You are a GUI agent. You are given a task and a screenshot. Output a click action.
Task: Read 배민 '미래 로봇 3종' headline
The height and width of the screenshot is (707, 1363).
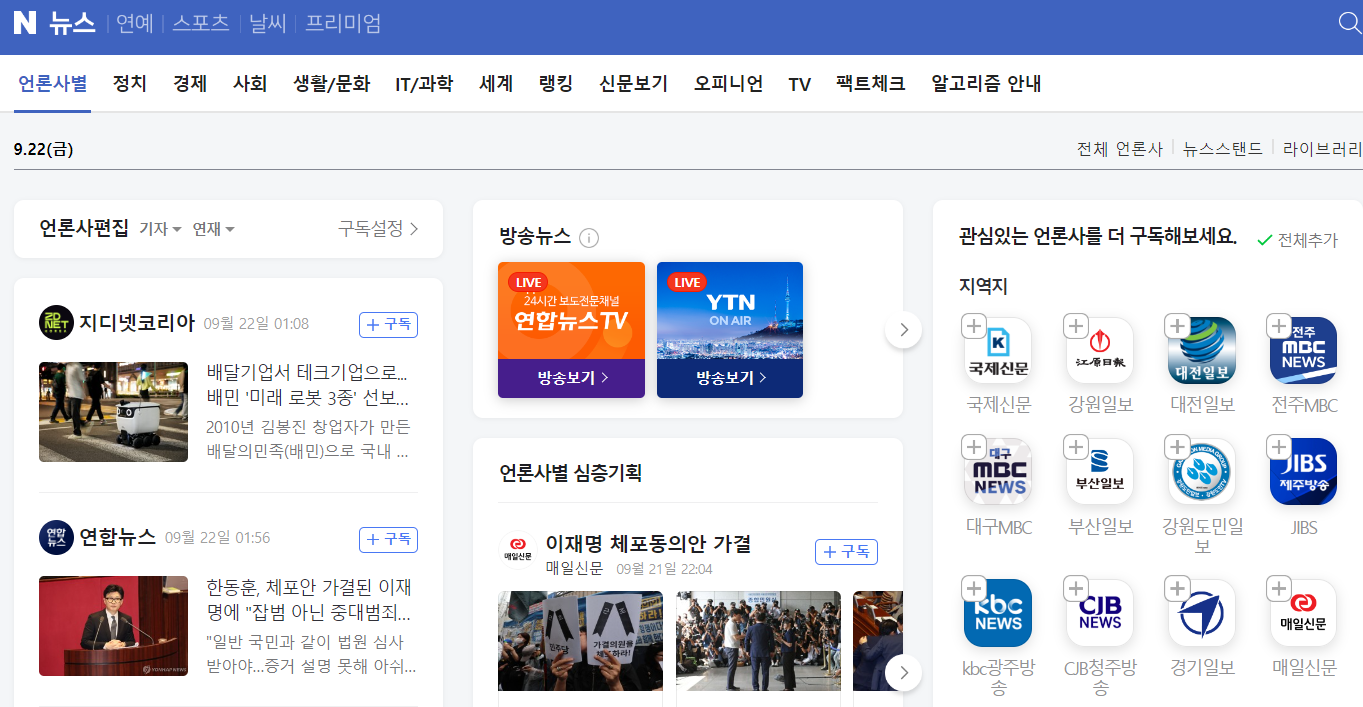click(x=308, y=386)
